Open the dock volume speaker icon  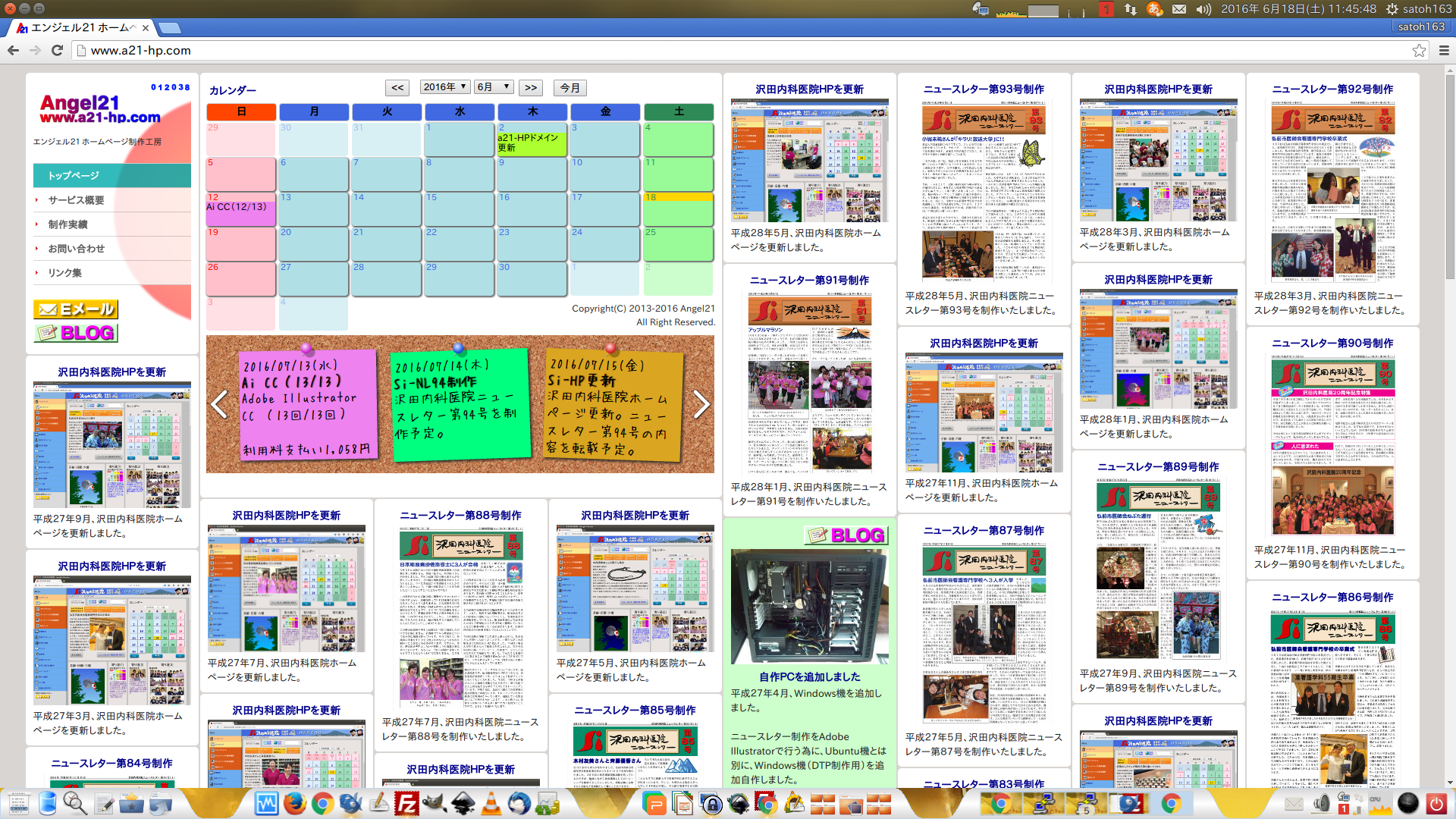coord(1321,803)
